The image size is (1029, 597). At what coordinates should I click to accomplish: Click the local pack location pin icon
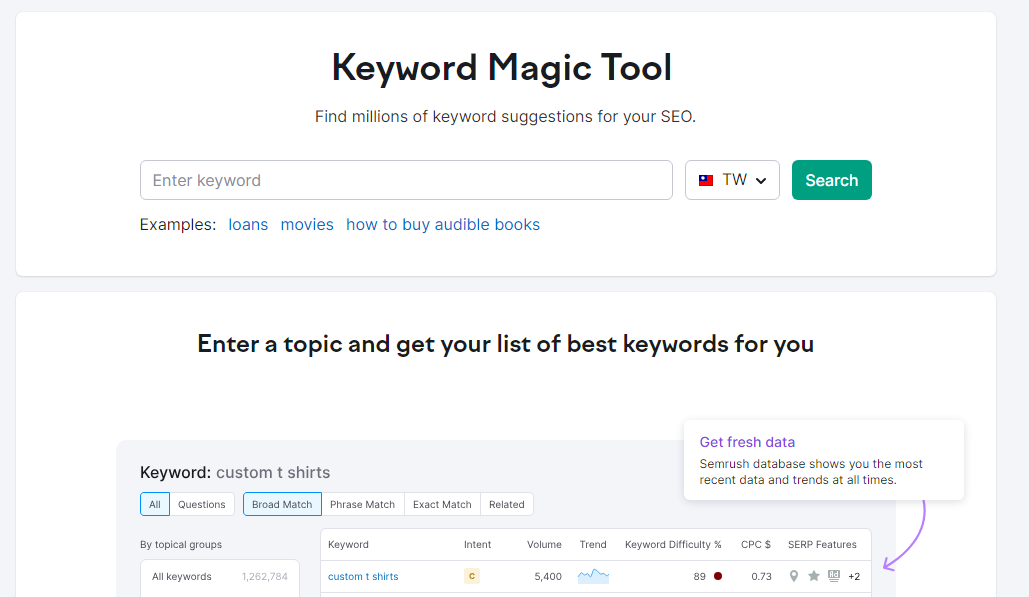pos(794,576)
